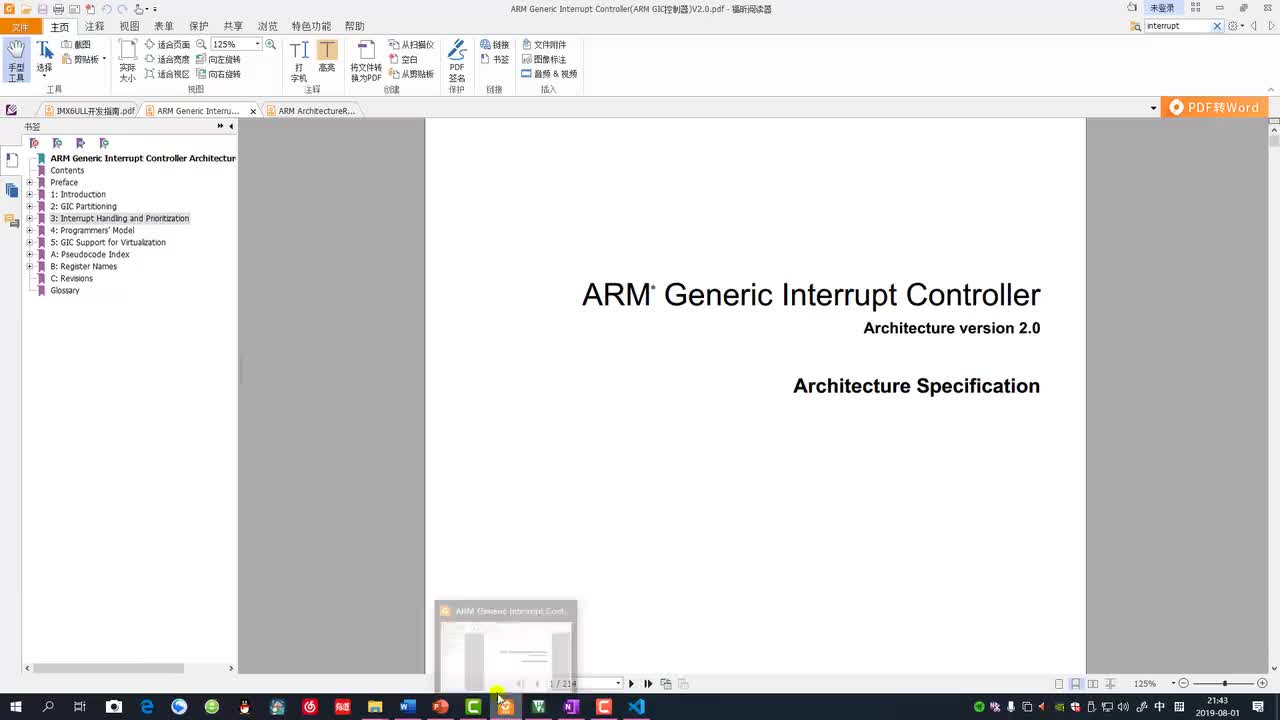Click zoom-out minus button in status bar
This screenshot has width=1280, height=720.
pyautogui.click(x=1183, y=683)
